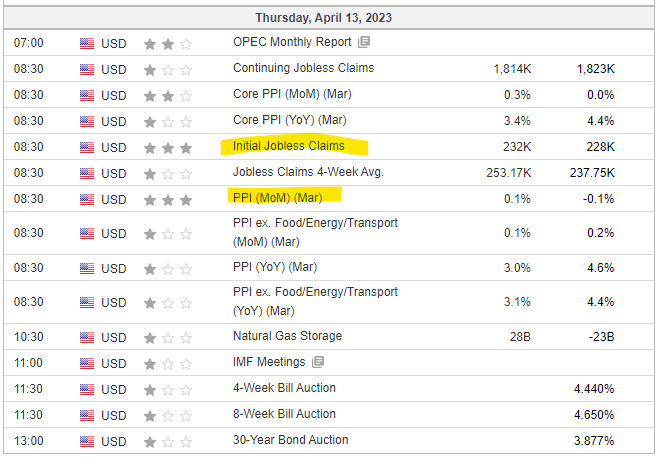Open 30-Year Bond Auction event

(x=291, y=440)
